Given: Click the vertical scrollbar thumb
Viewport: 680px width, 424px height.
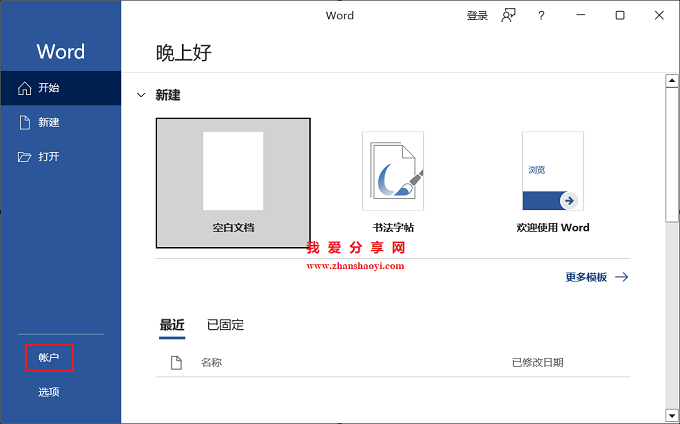Looking at the screenshot, I should click(672, 155).
